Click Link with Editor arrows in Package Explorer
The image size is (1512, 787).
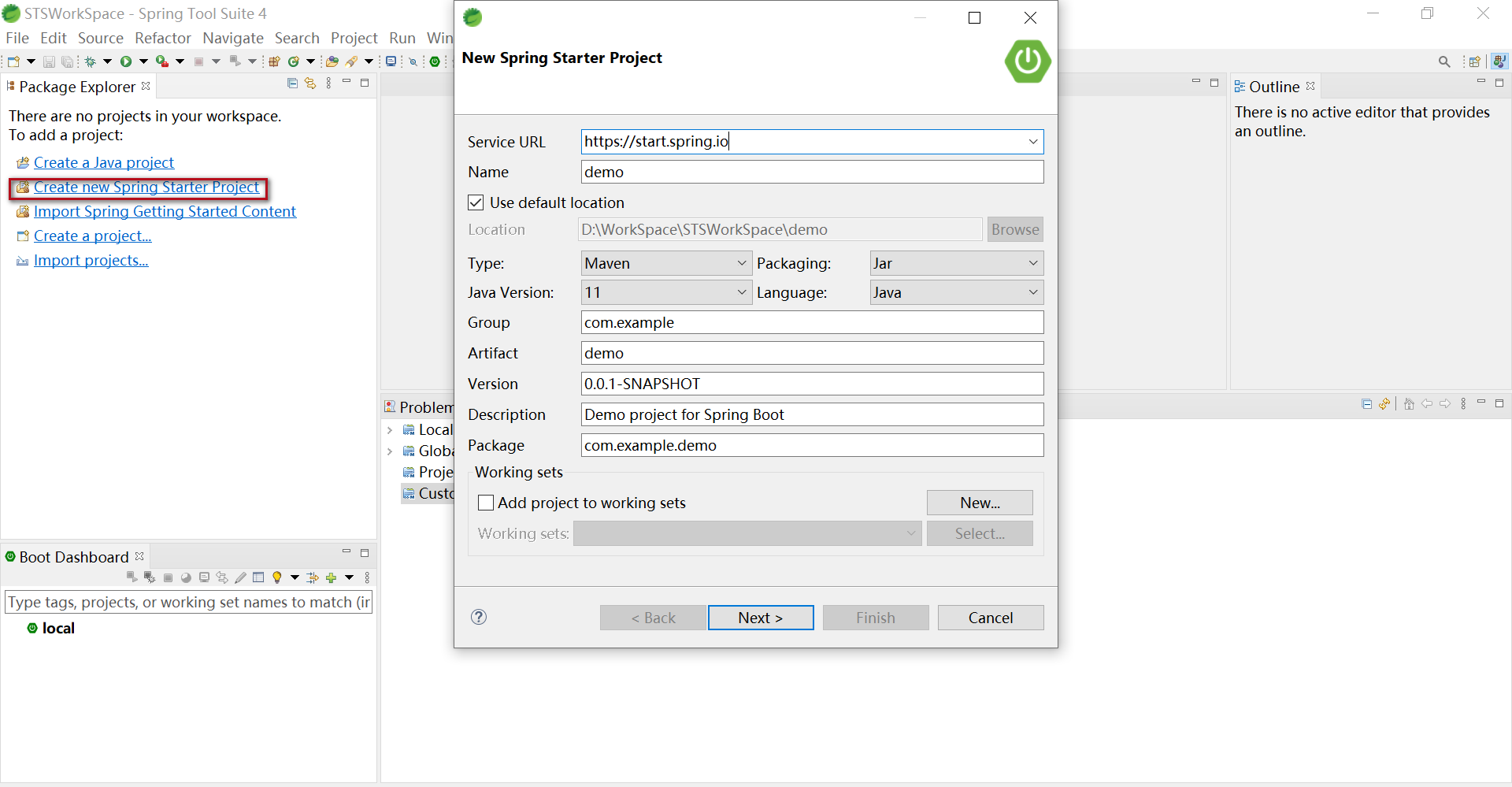click(310, 84)
